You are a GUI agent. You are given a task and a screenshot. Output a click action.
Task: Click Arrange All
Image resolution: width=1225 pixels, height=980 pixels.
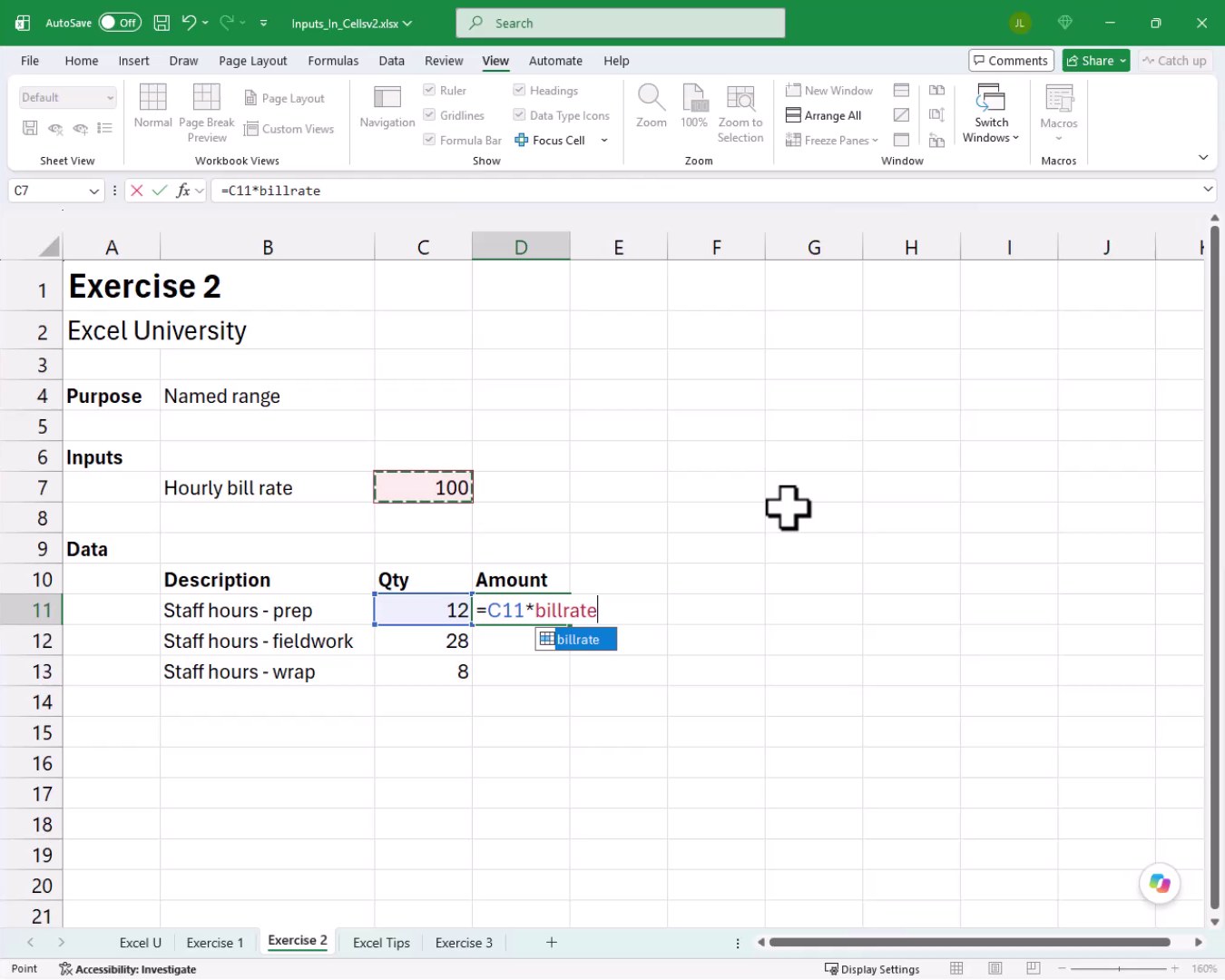824,115
